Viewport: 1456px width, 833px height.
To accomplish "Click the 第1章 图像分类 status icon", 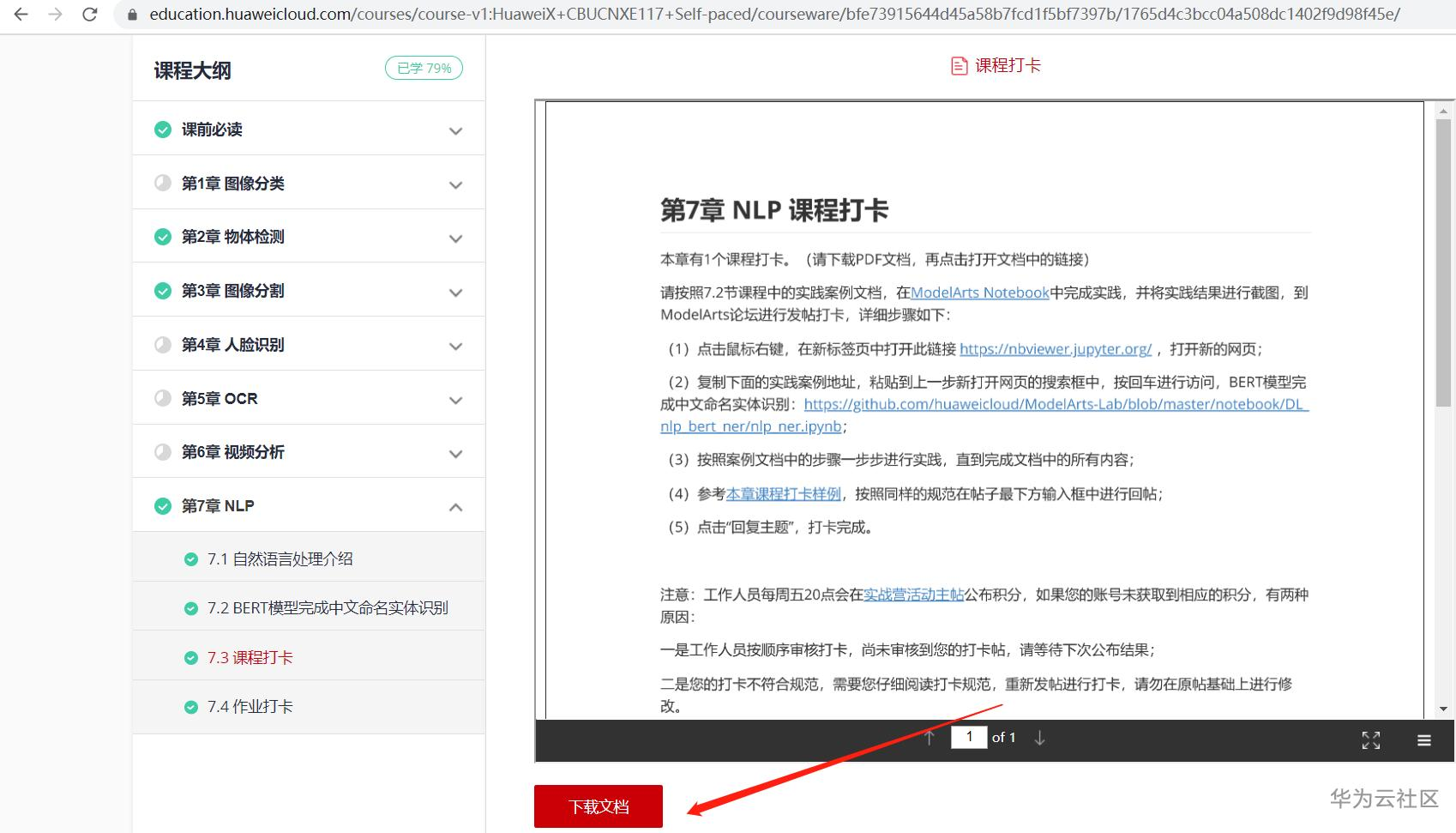I will tap(163, 183).
